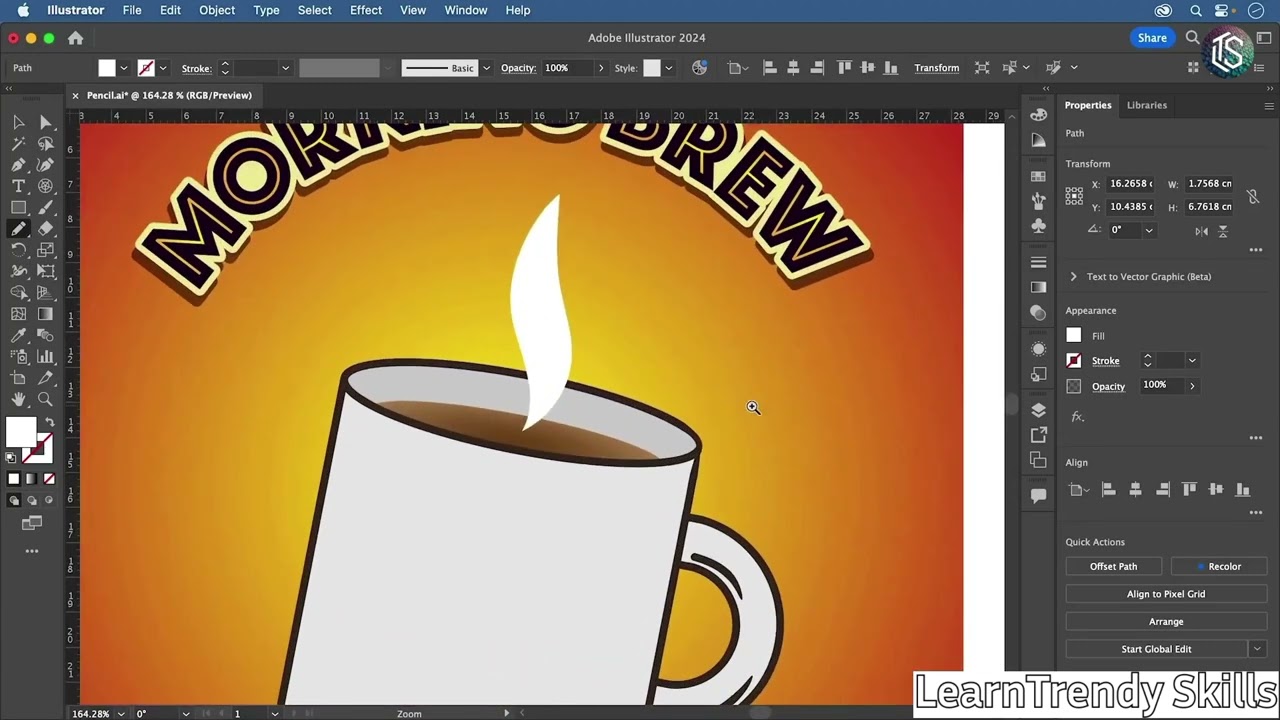Image resolution: width=1280 pixels, height=720 pixels.
Task: Click the Offset Path button
Action: 1113,566
